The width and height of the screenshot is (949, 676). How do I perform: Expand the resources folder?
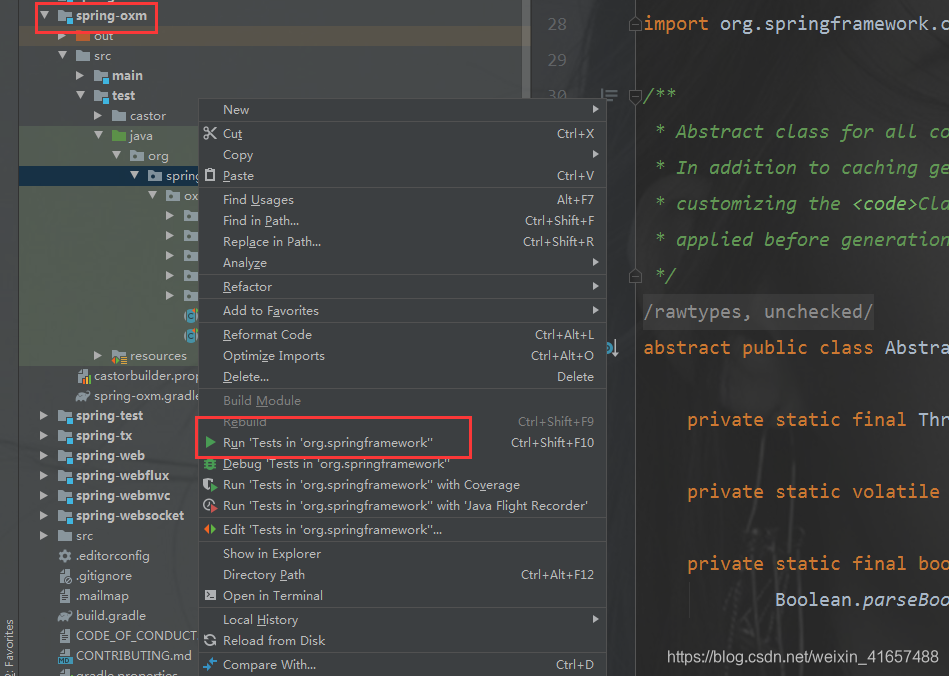point(98,355)
